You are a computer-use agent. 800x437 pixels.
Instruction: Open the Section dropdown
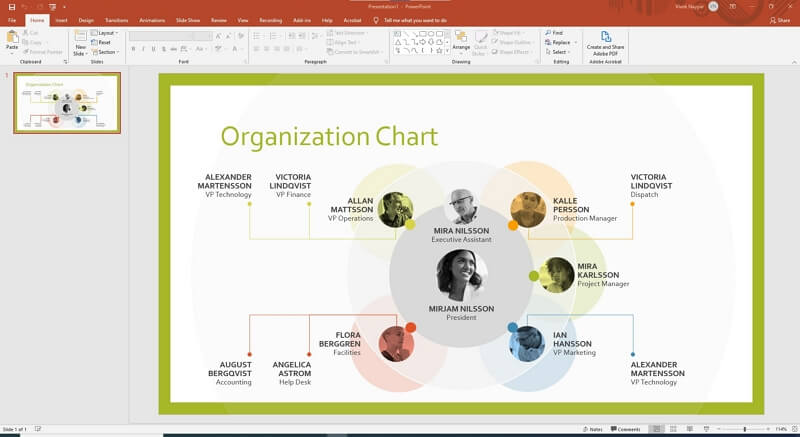click(105, 52)
